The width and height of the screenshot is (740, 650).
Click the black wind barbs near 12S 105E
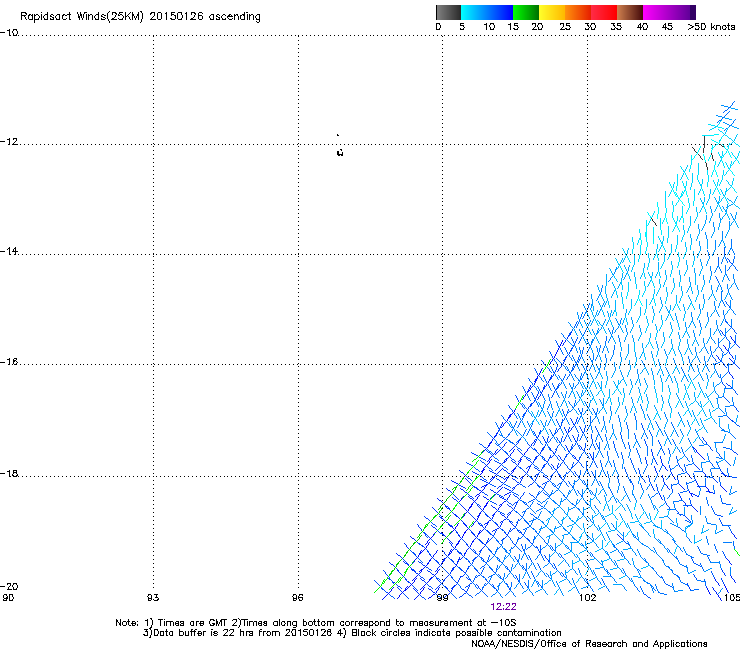point(706,152)
